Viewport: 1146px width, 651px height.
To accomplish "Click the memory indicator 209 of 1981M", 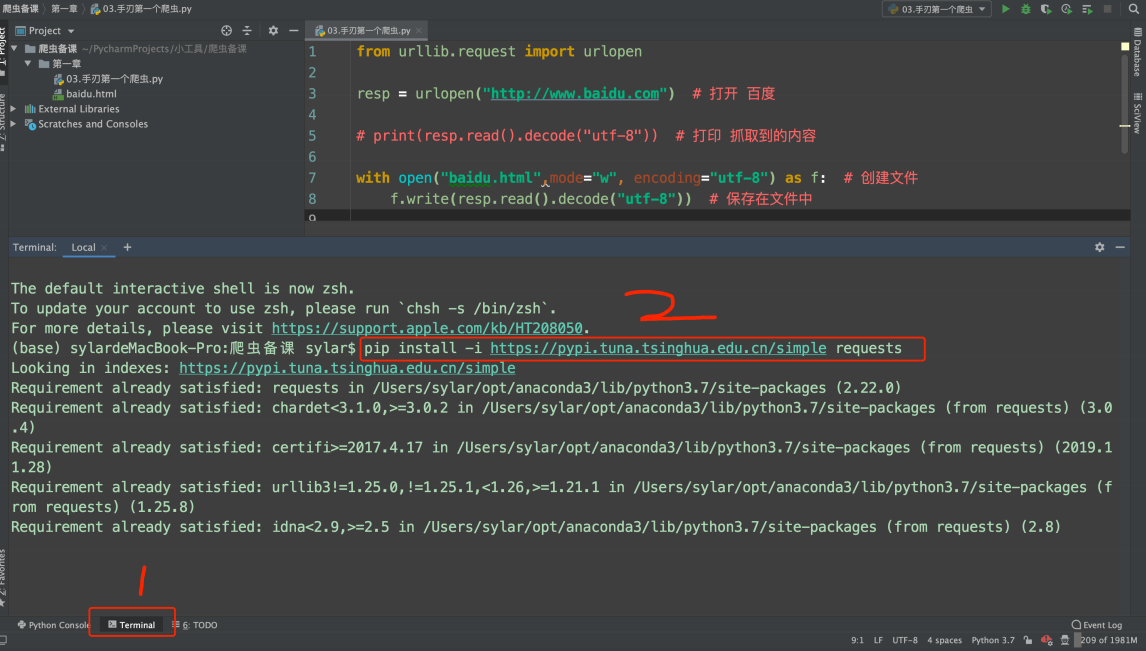I will 1107,640.
